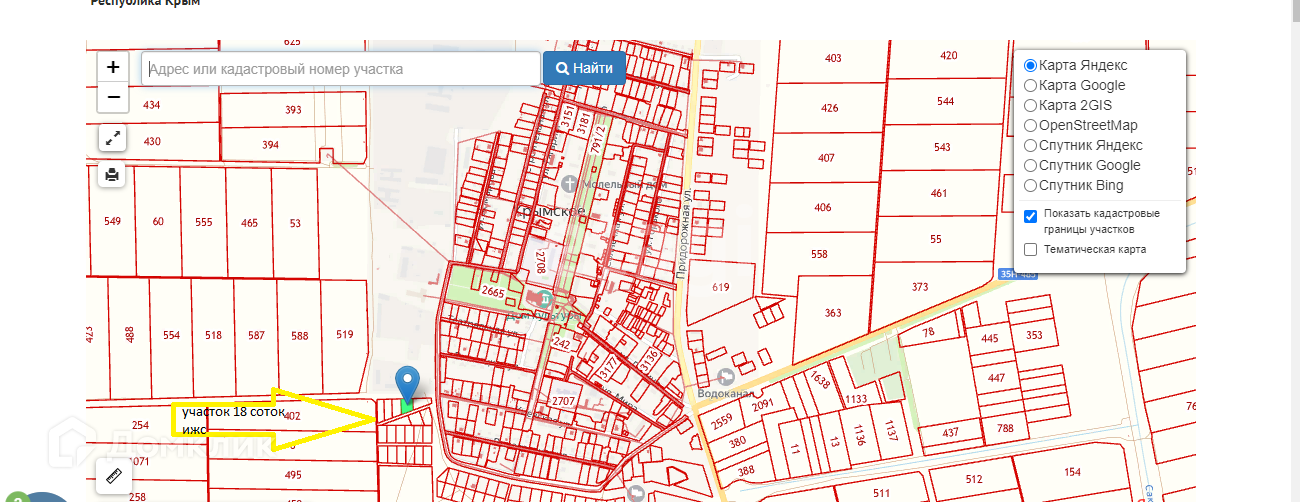Select Карта 2GIS radio option
This screenshot has height=502, width=1300.
[1030, 105]
